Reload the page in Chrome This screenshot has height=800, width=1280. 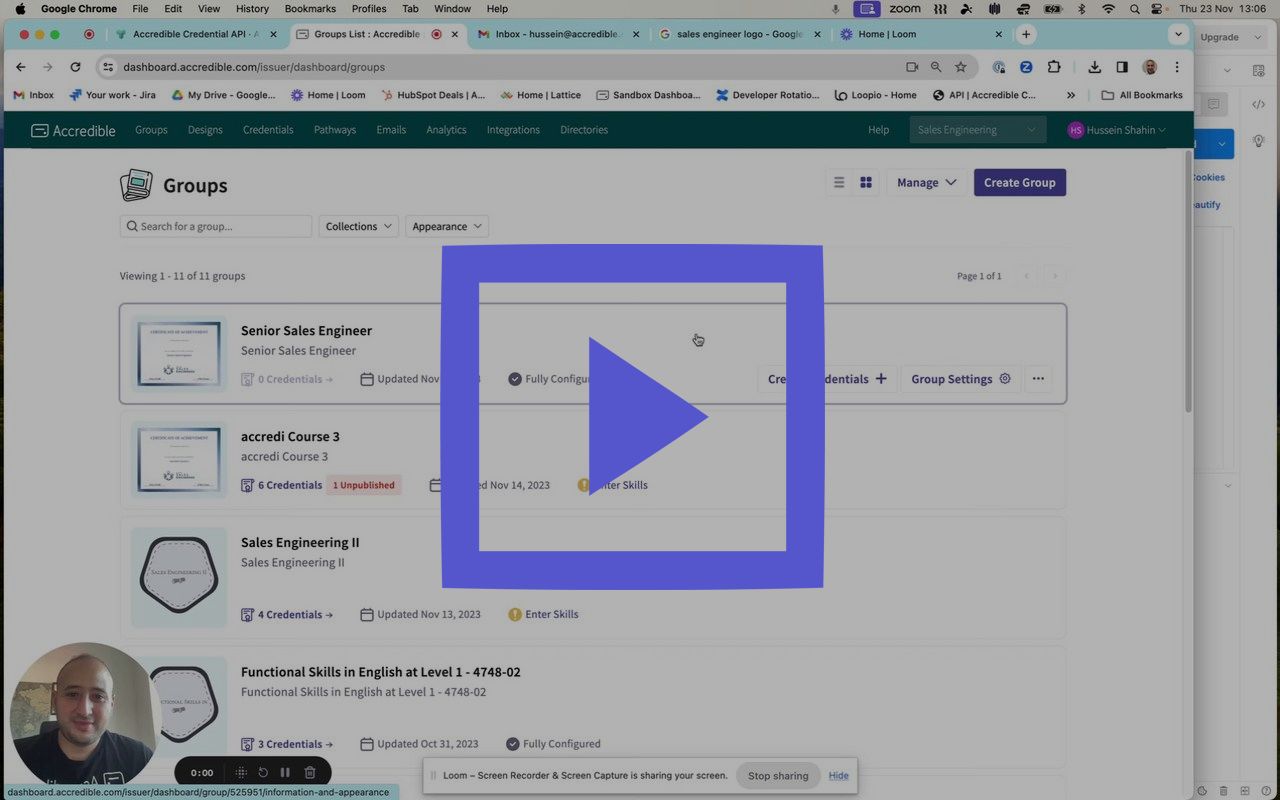point(75,67)
